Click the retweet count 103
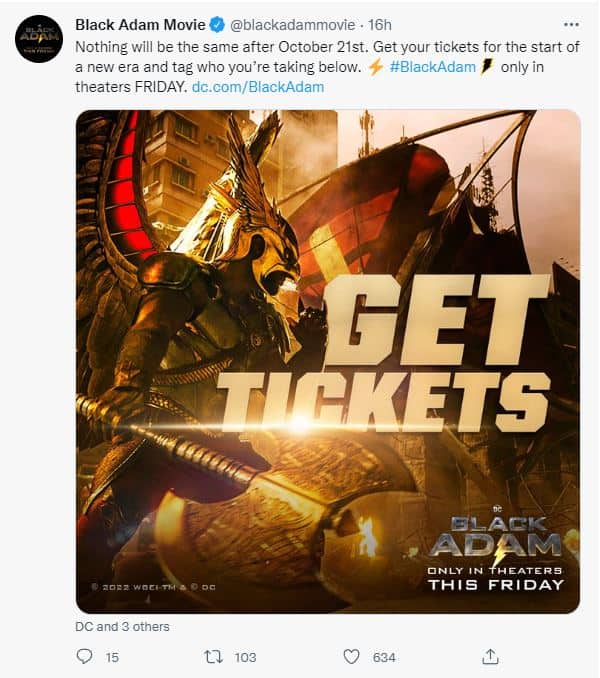600x678 pixels. pos(246,658)
